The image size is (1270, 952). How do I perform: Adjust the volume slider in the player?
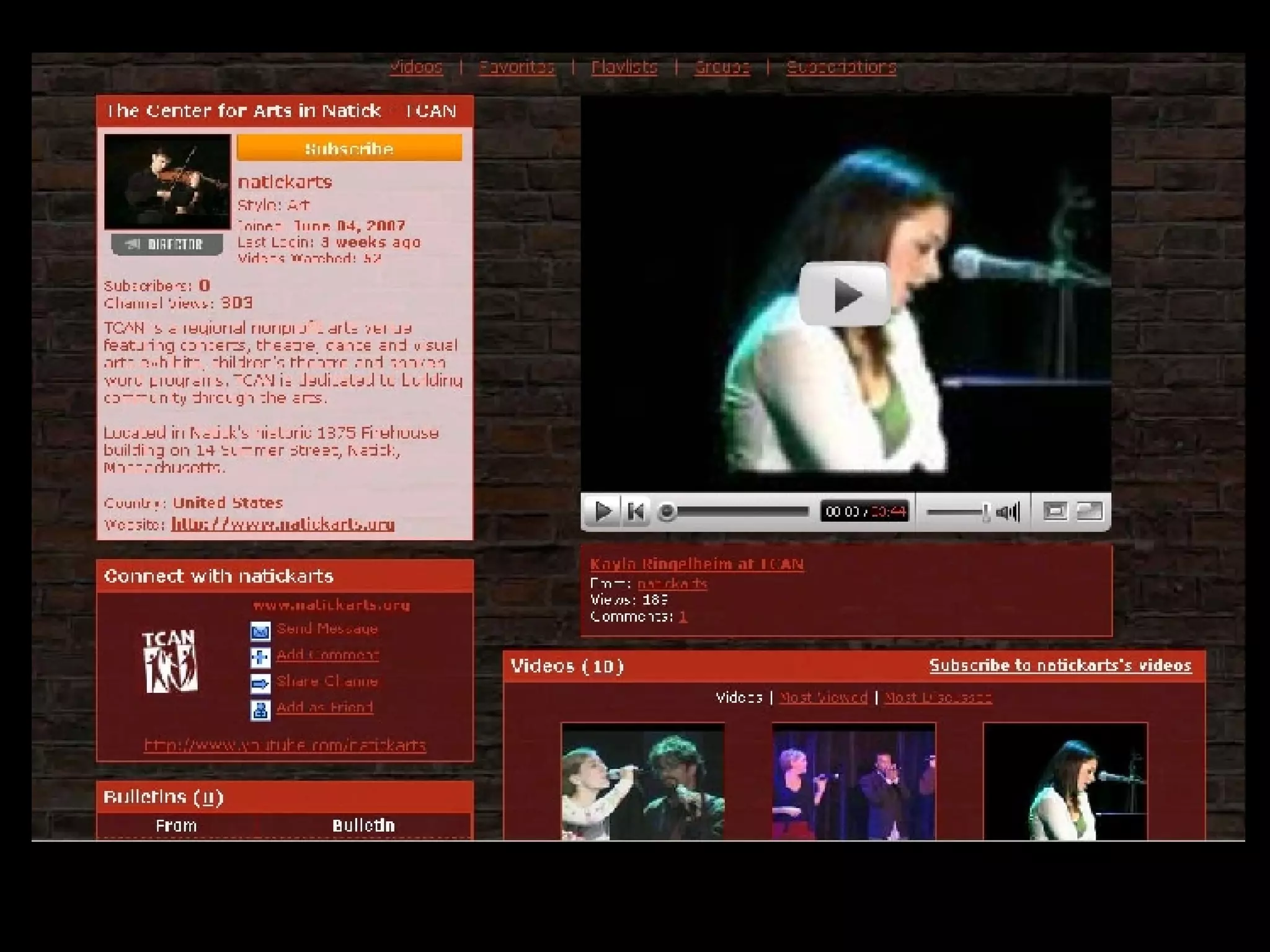point(985,512)
